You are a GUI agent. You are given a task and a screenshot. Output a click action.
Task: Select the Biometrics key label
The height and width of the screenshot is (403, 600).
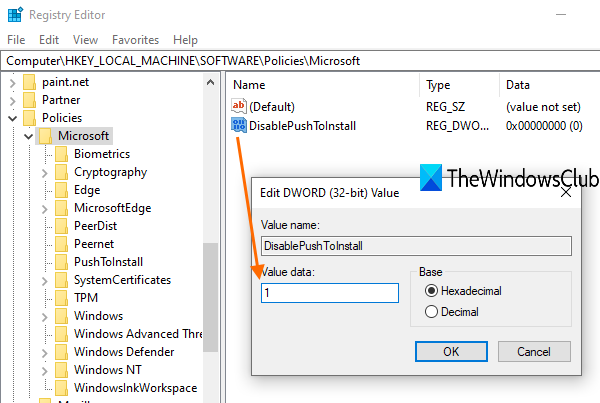pyautogui.click(x=102, y=154)
